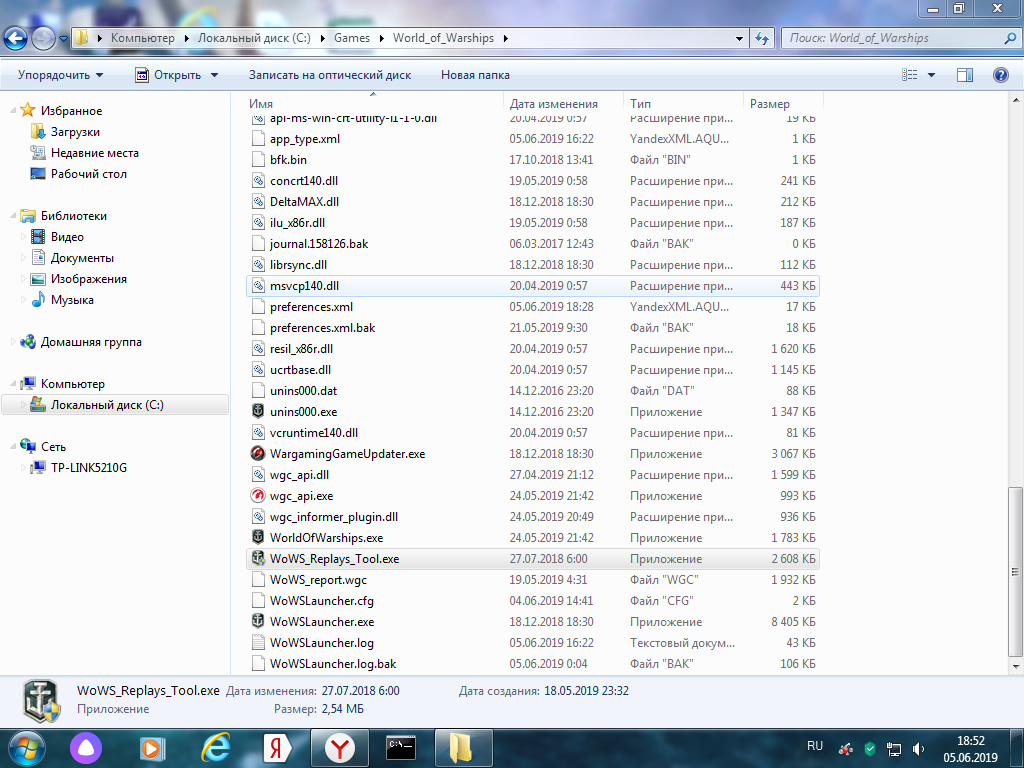This screenshot has width=1024, height=768.
Task: Sort by the Тип column header
Action: [x=684, y=103]
